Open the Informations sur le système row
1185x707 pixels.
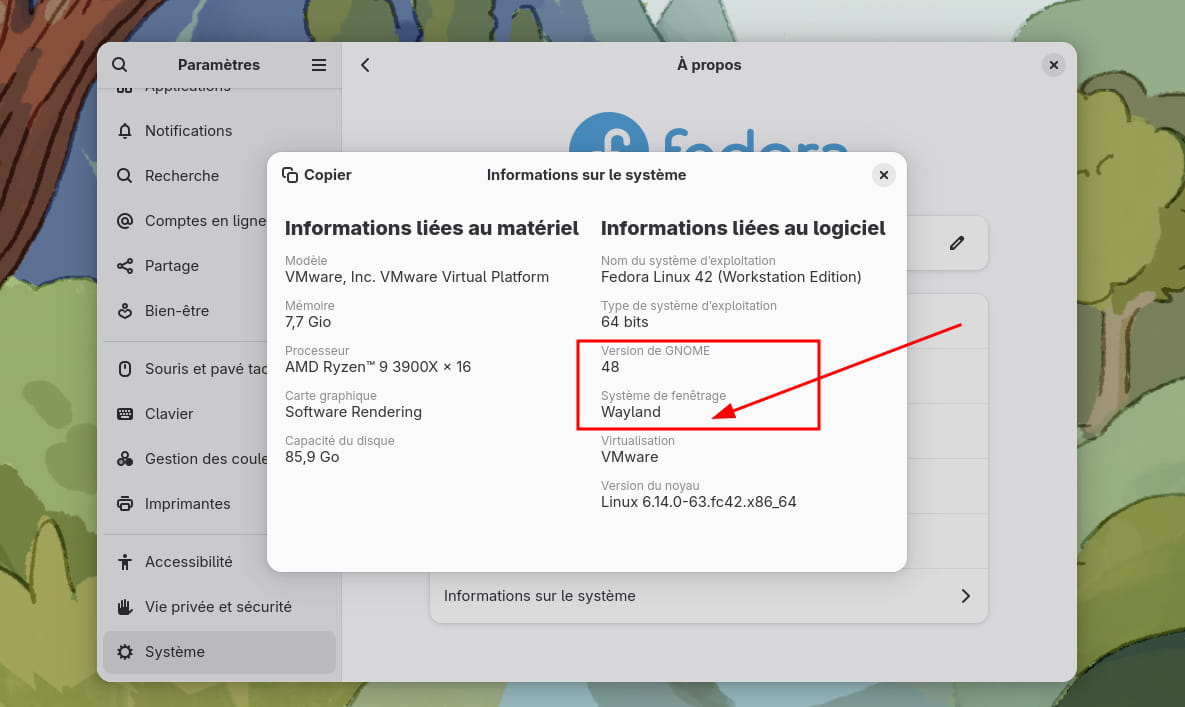pyautogui.click(x=709, y=596)
